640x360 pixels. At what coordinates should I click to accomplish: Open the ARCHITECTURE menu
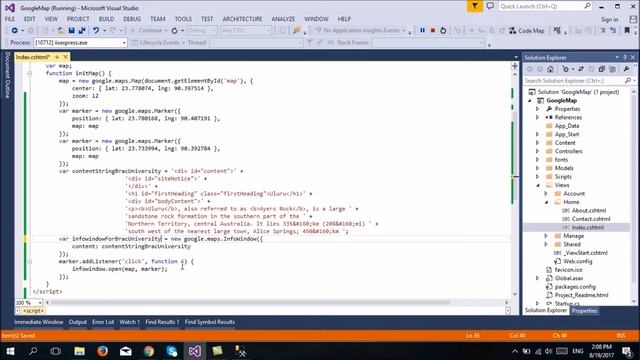pos(242,19)
